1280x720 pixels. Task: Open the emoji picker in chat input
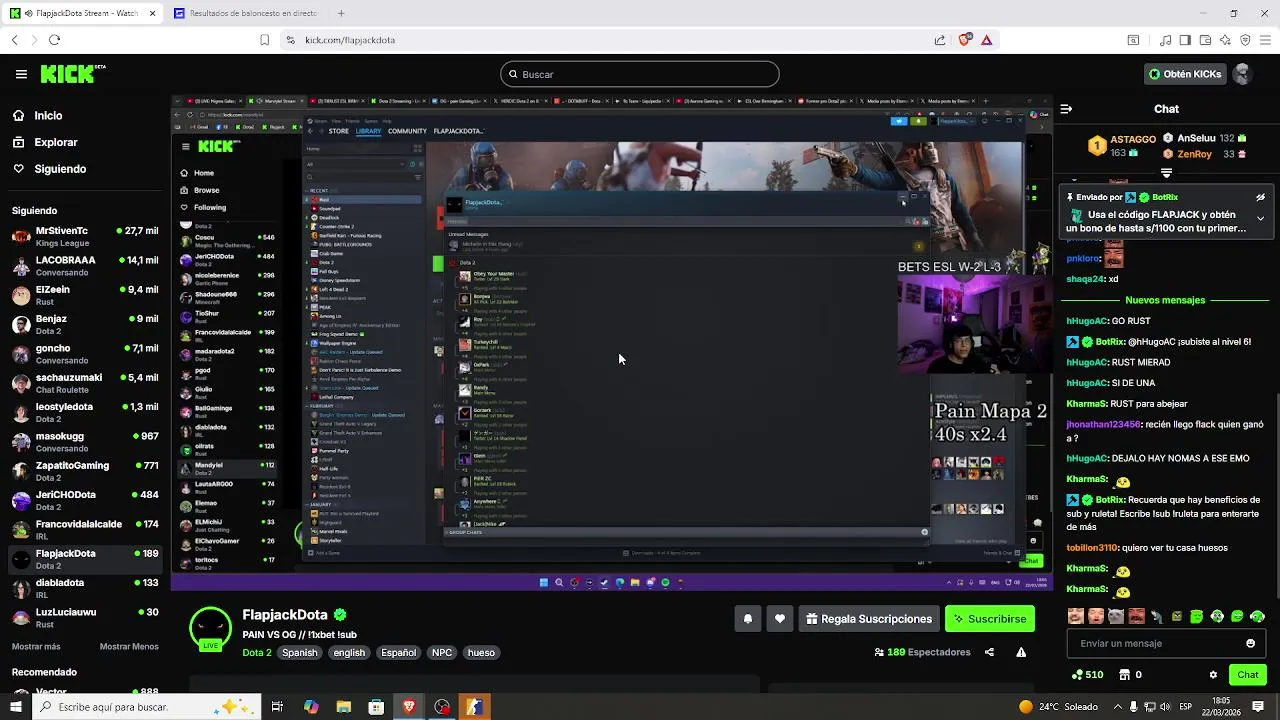point(1250,643)
